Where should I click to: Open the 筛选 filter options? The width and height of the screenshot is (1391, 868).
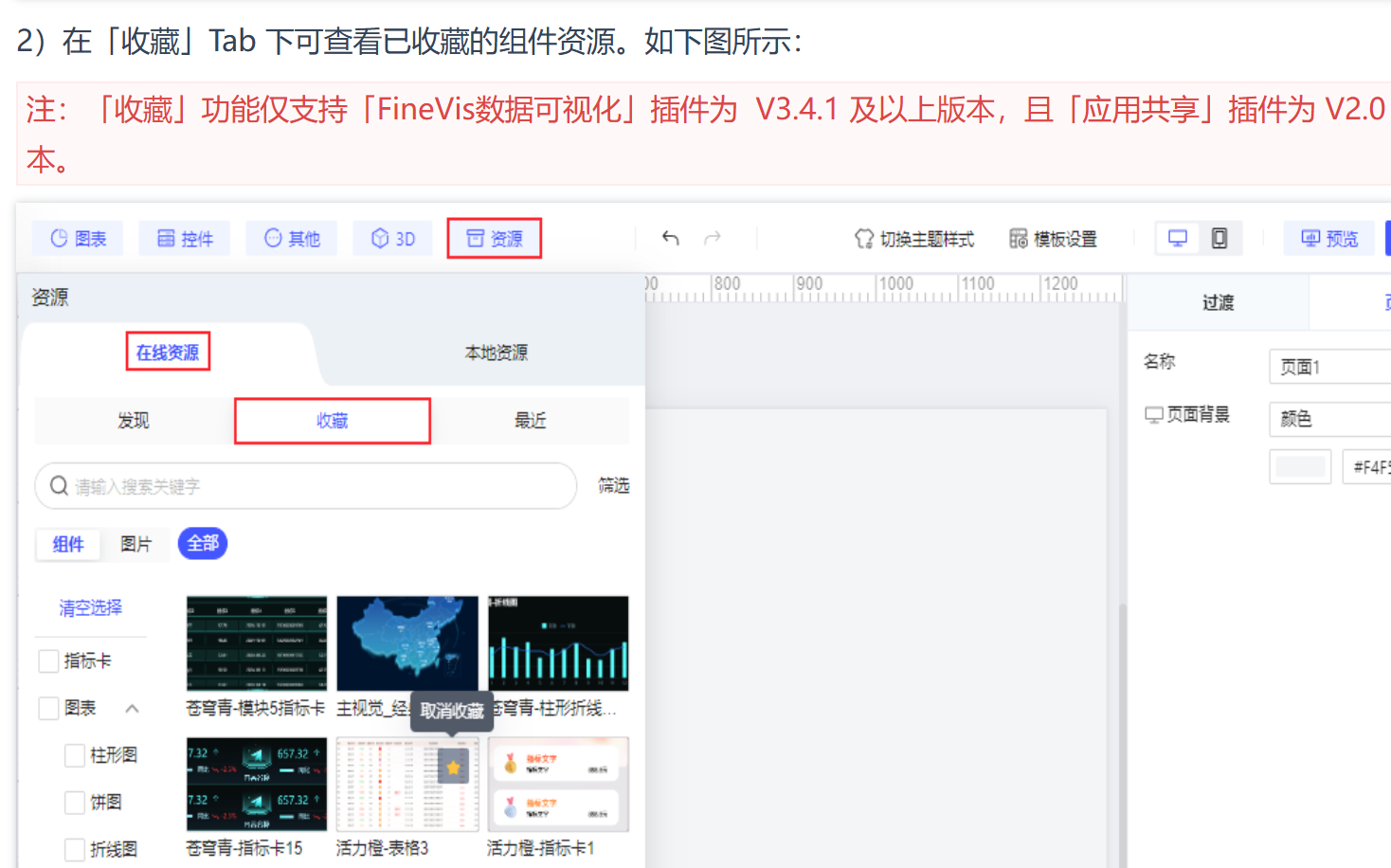point(614,486)
